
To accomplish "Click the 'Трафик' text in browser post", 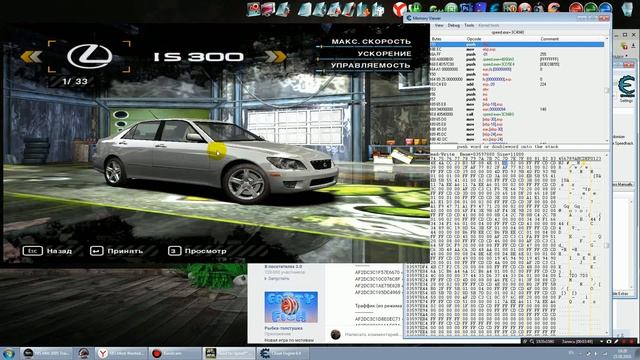I will [x=364, y=305].
